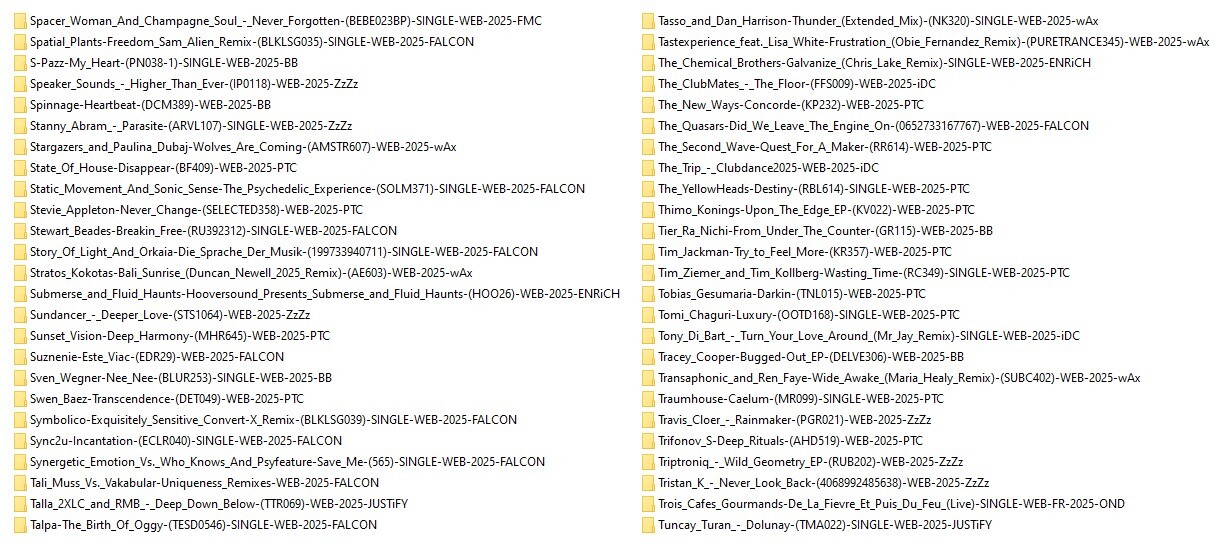This screenshot has width=1231, height=546.
Task: Click folder icon by Sven_Wegner-Nee_Nee
Action: click(19, 377)
